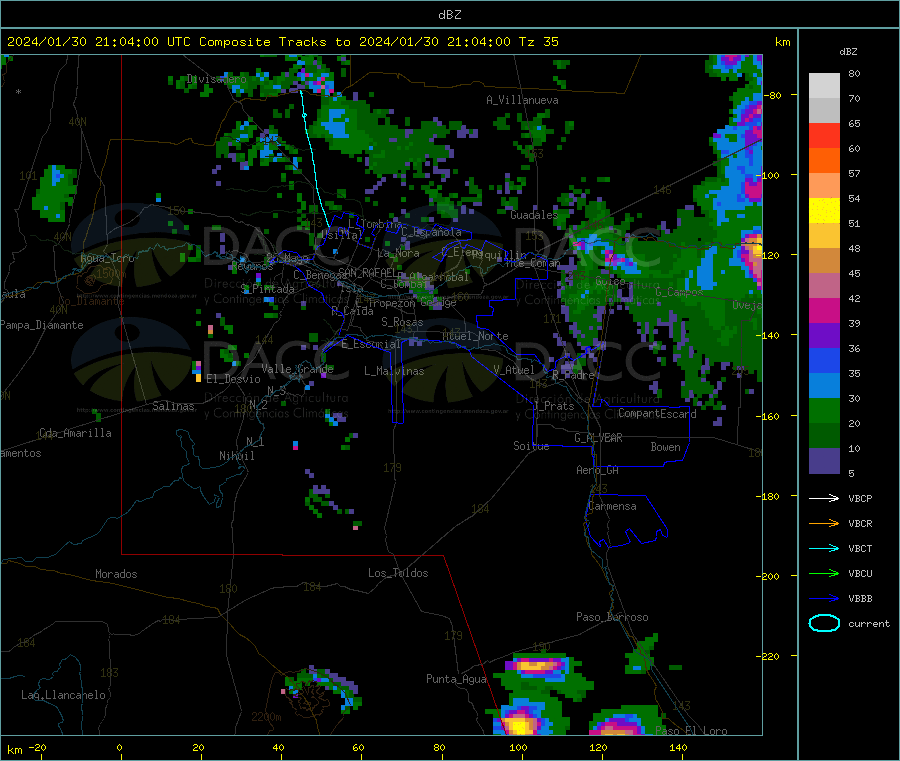
Task: Click the Soitue location label
Action: (531, 446)
